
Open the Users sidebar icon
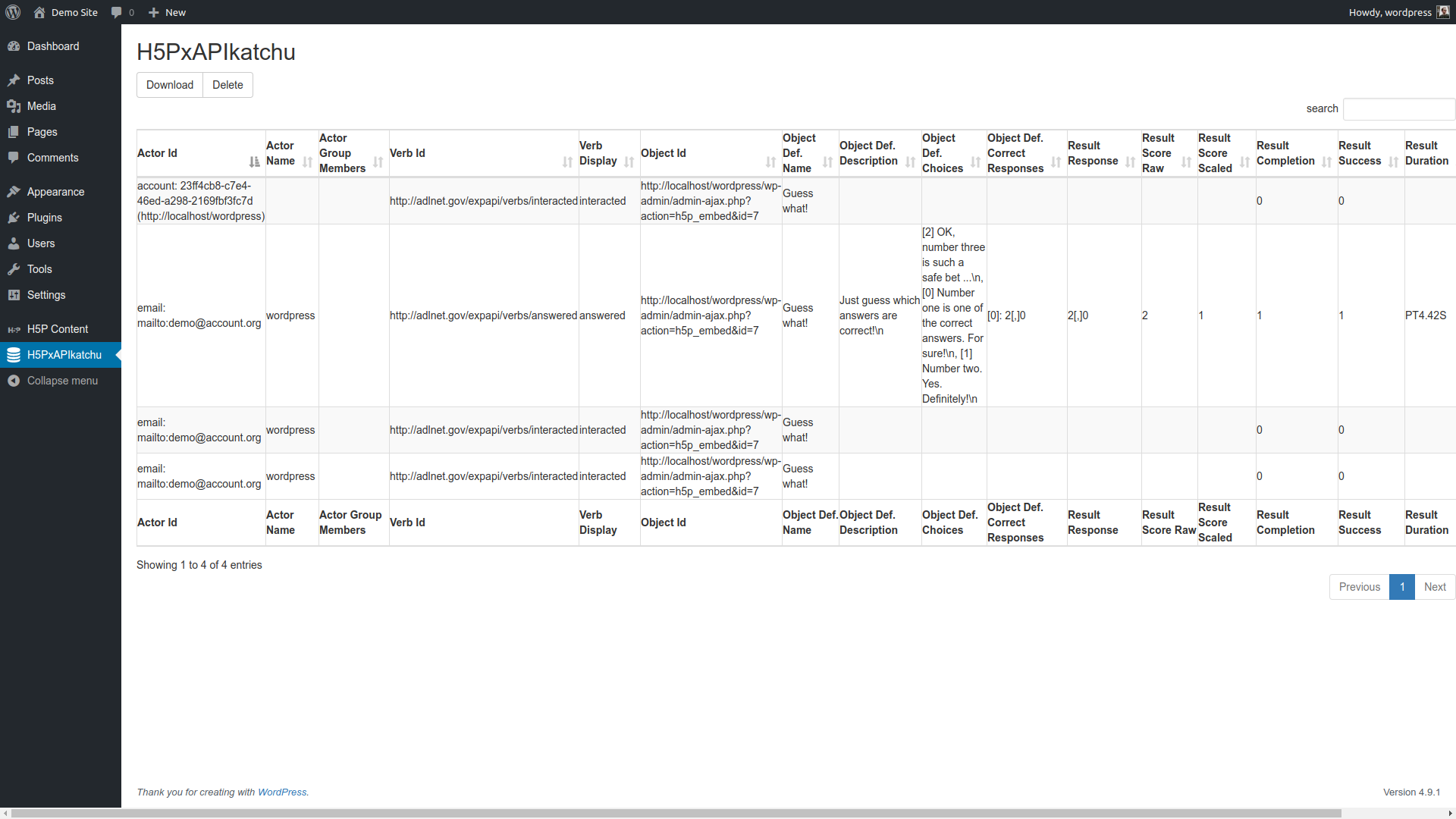[x=14, y=243]
